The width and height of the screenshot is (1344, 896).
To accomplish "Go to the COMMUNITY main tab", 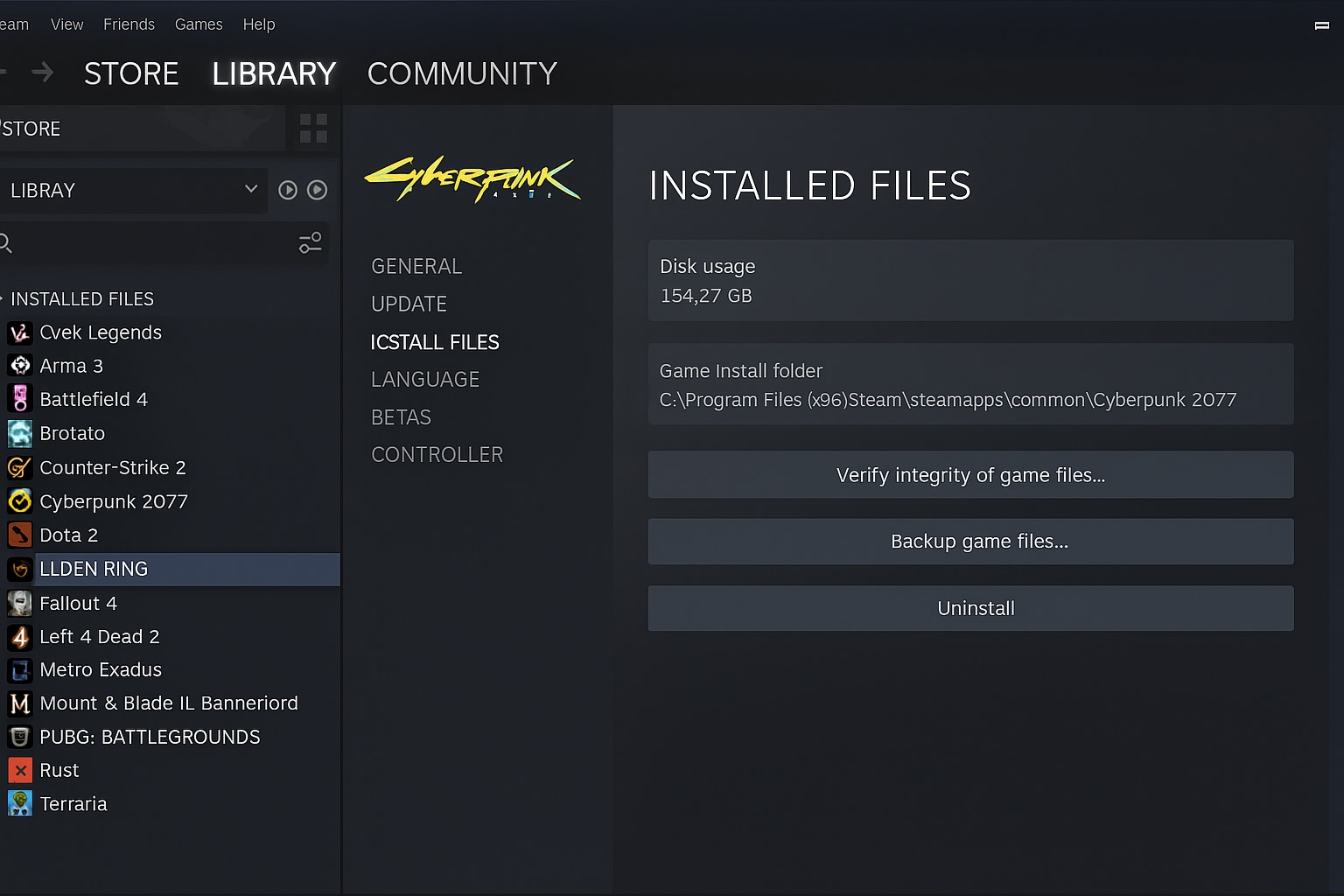I will tap(462, 73).
